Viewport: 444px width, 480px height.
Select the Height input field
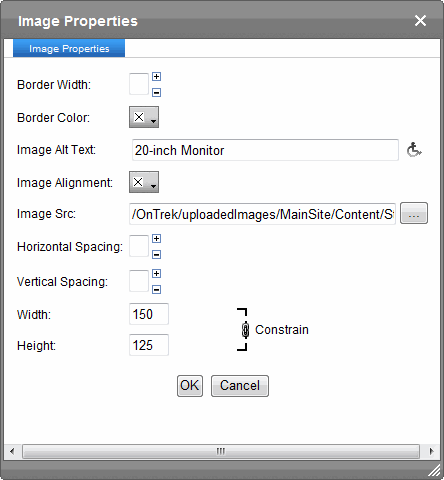tap(149, 345)
